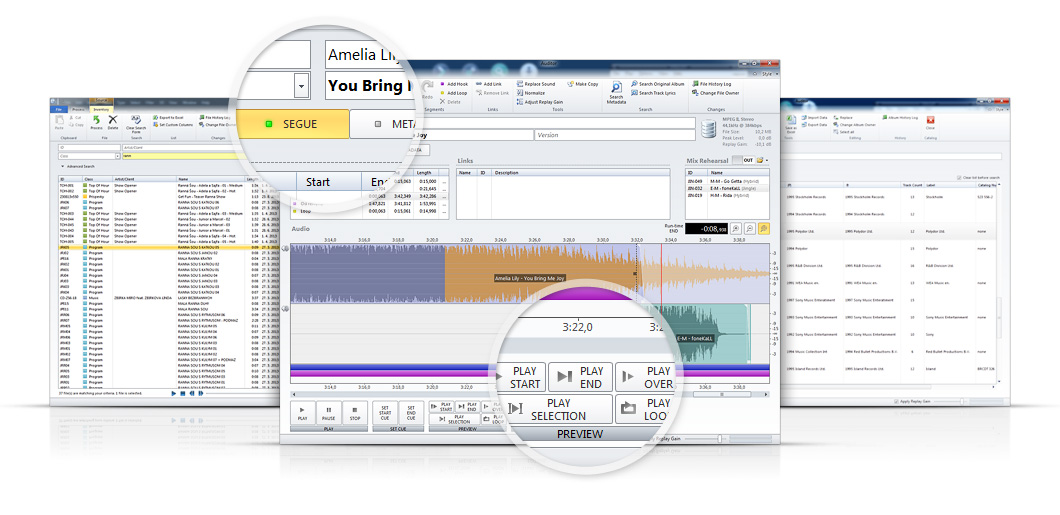This screenshot has width=1060, height=515.
Task: Click Search Track Lyrics
Action: click(x=653, y=93)
